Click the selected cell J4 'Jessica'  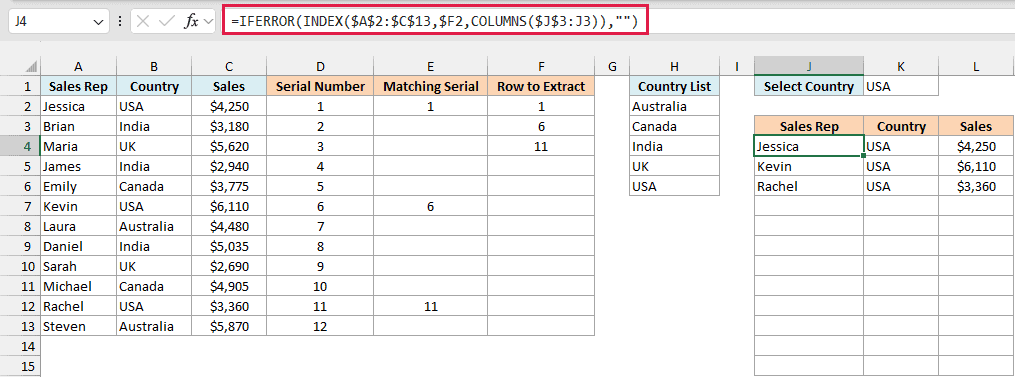809,146
